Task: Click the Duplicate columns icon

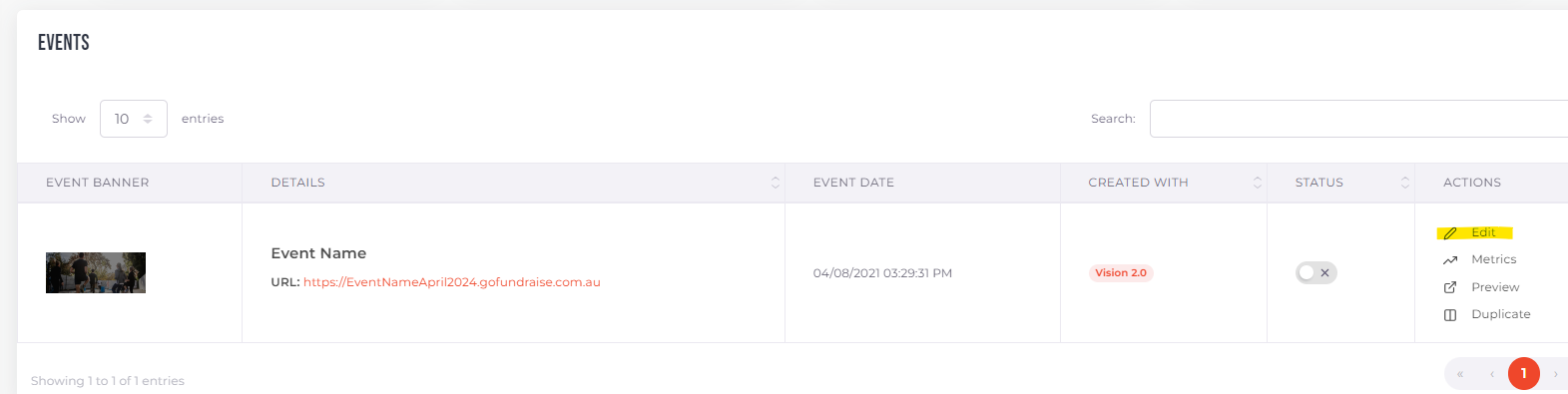Action: coord(1450,315)
